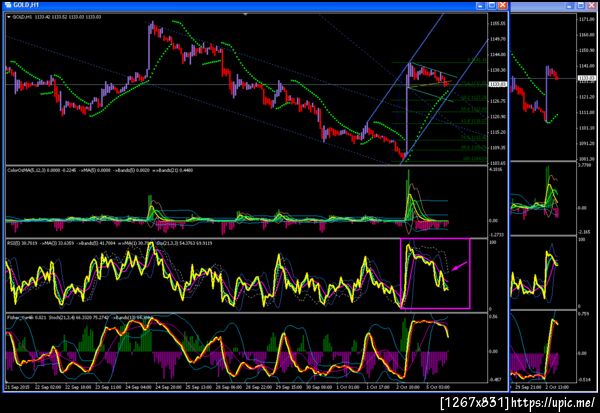Click the 29 Sep 21:00 label in right window
The image size is (600, 413).
click(528, 387)
